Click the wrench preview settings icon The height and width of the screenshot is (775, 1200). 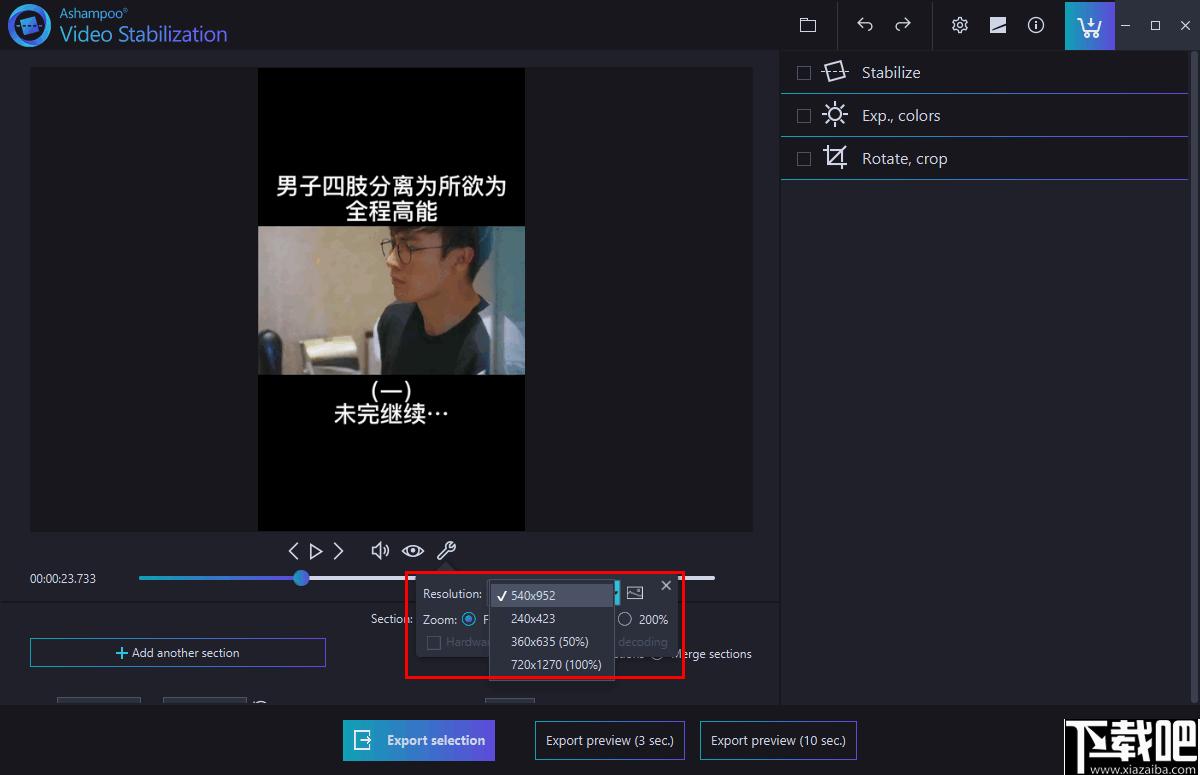447,550
